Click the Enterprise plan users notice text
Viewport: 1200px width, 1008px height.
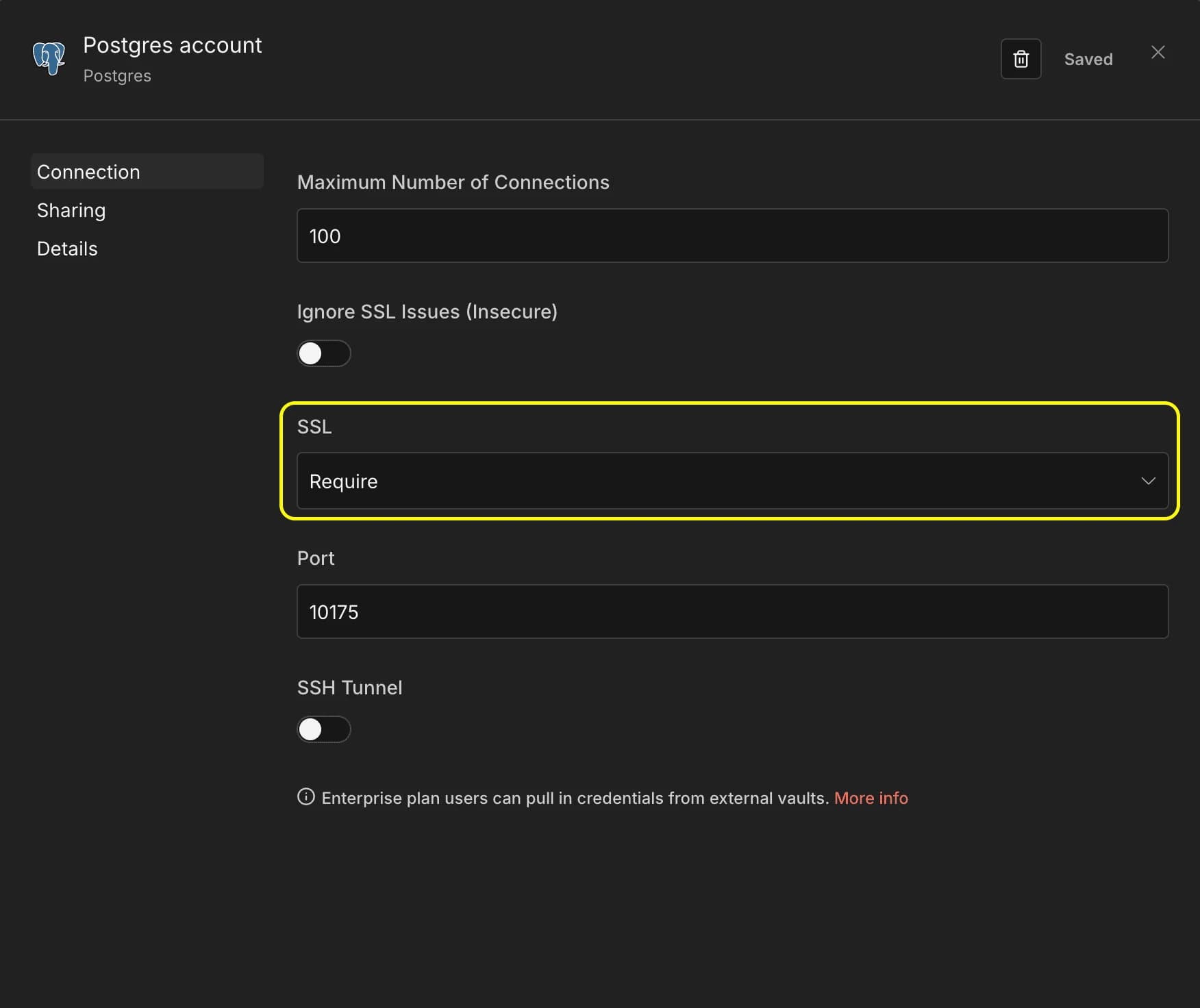(575, 798)
